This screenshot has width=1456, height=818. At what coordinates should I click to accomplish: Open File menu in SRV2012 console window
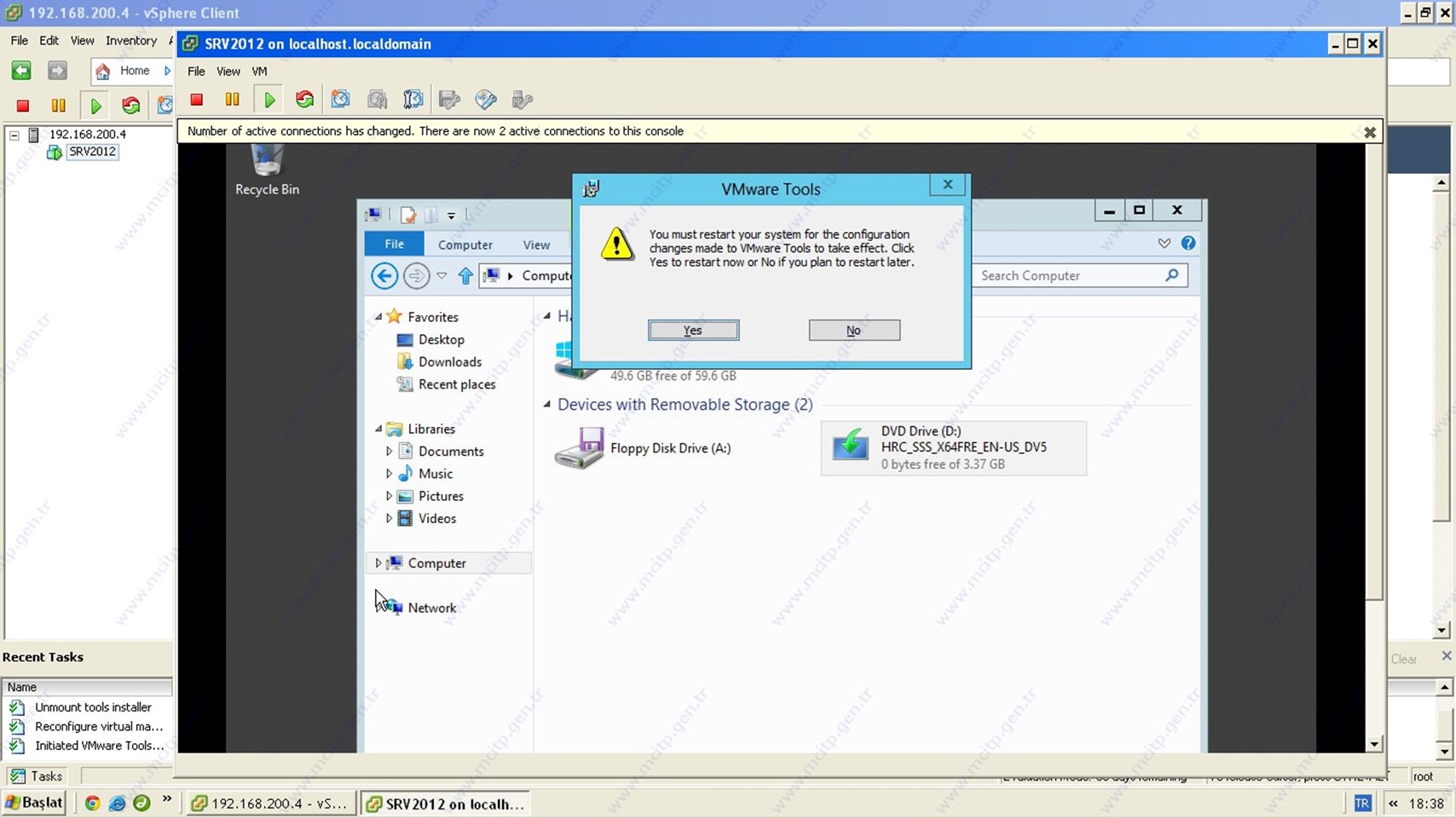(x=196, y=72)
